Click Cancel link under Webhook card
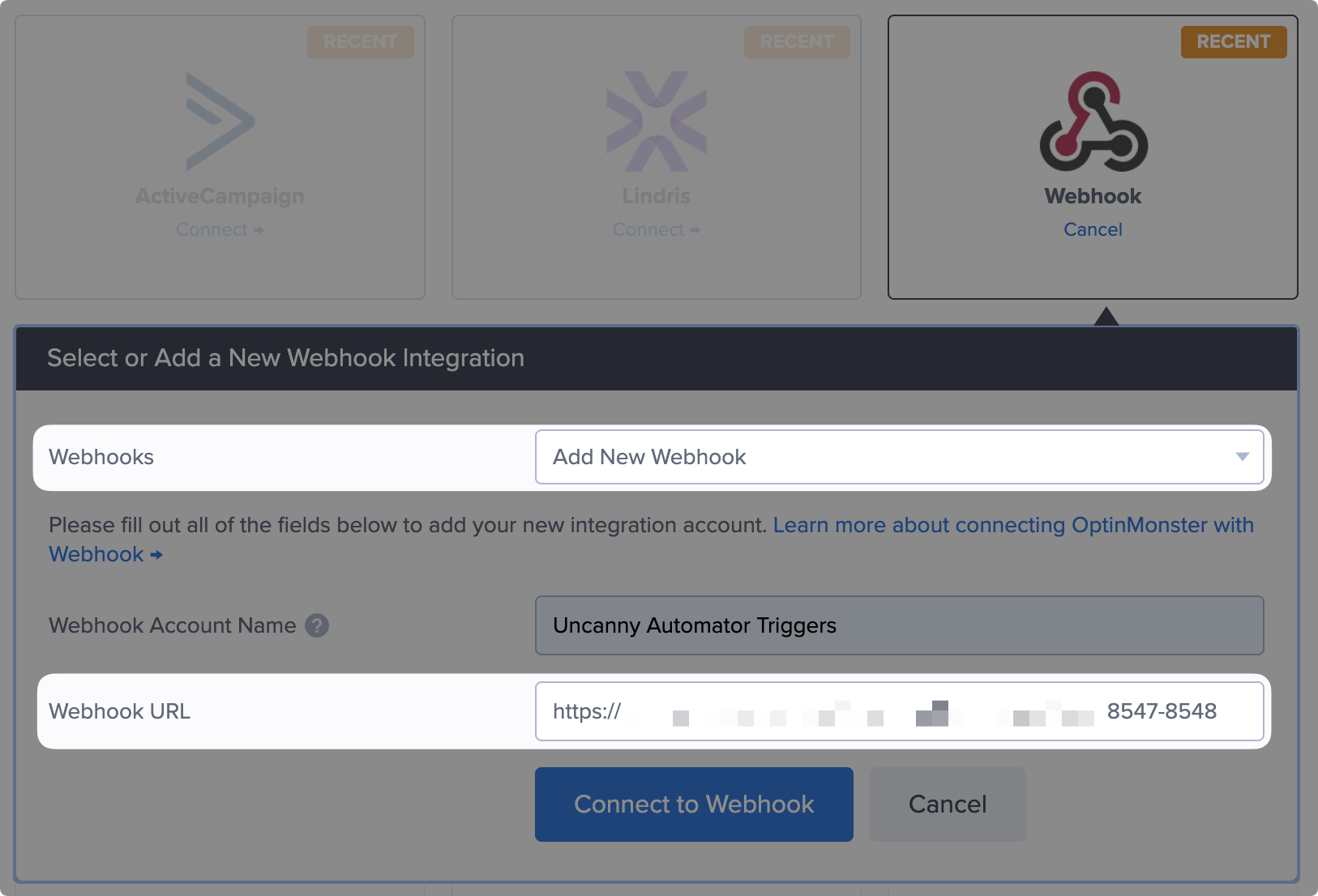Image resolution: width=1318 pixels, height=896 pixels. (1093, 230)
